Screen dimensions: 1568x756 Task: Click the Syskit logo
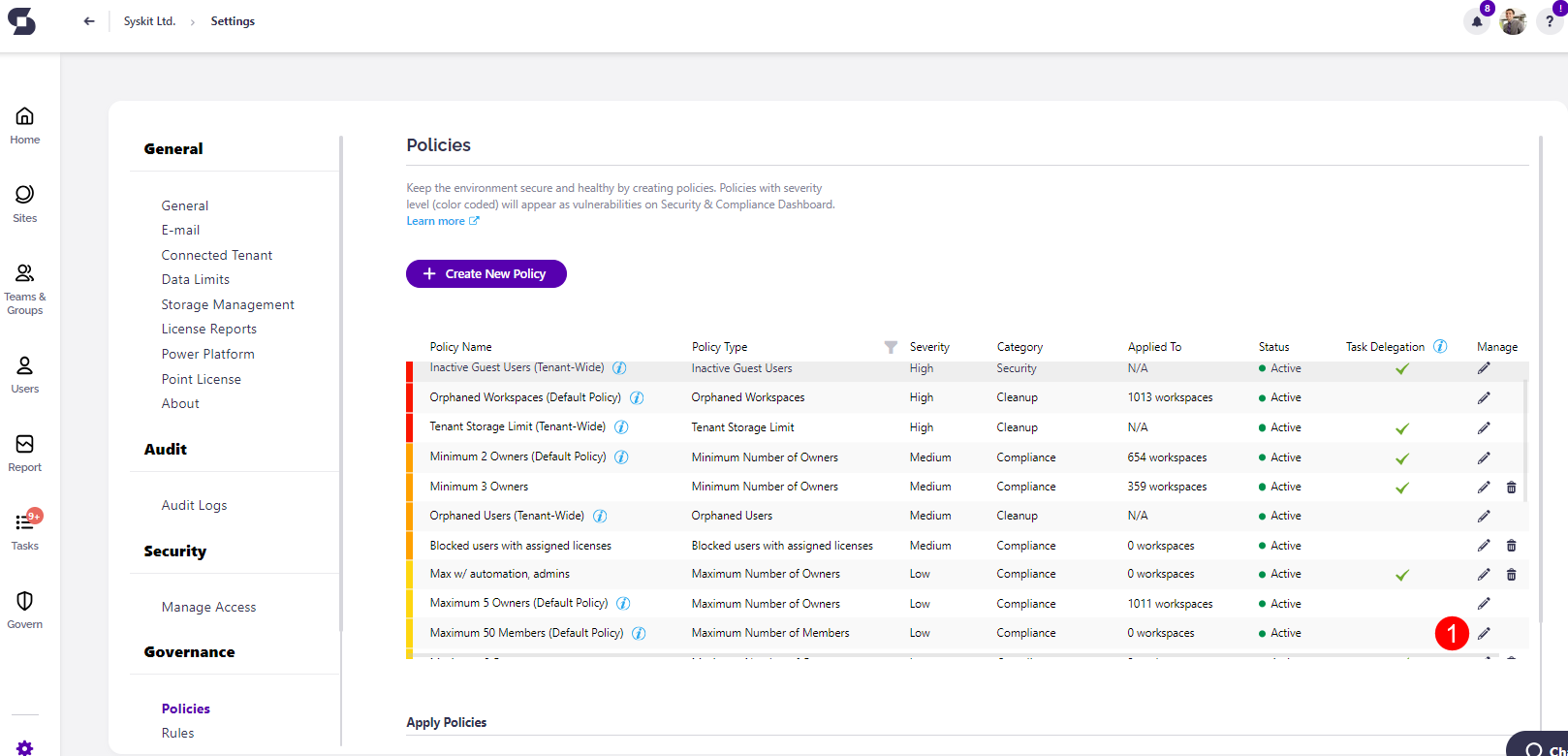pyautogui.click(x=21, y=21)
